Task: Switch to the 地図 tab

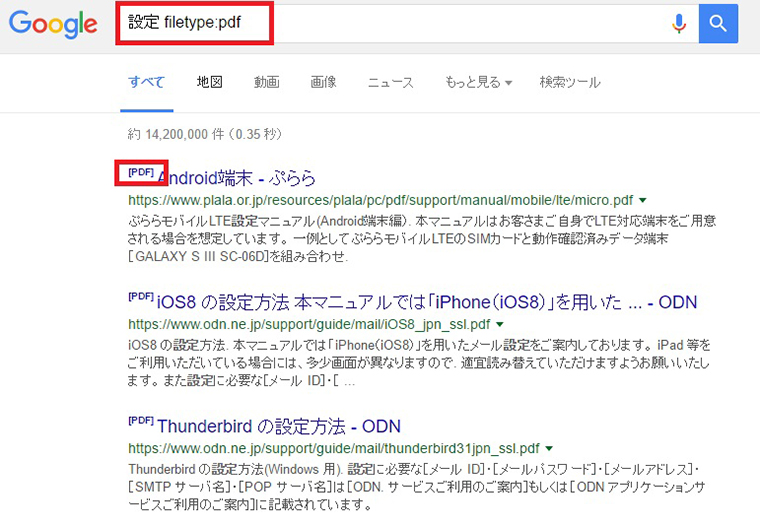Action: tap(209, 82)
